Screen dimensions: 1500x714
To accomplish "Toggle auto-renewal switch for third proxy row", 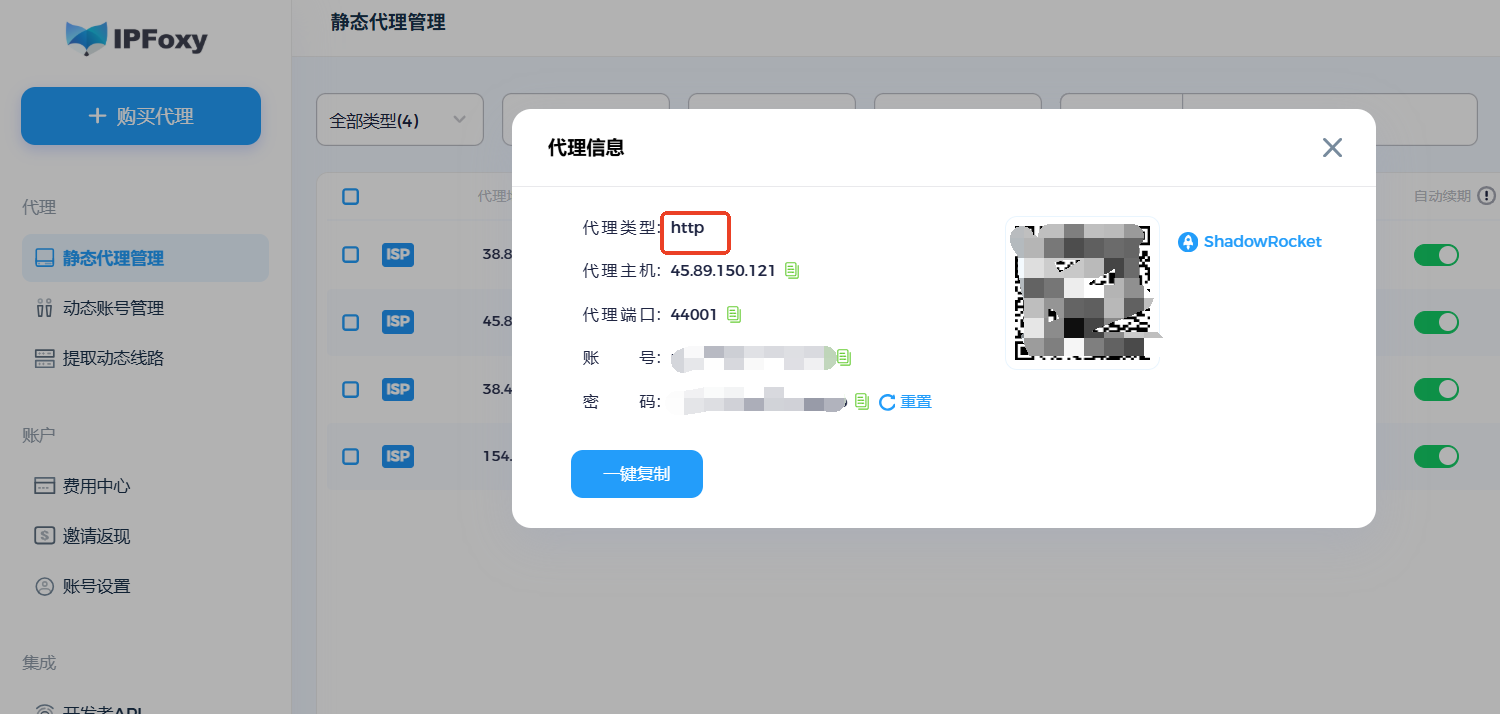I will 1436,389.
